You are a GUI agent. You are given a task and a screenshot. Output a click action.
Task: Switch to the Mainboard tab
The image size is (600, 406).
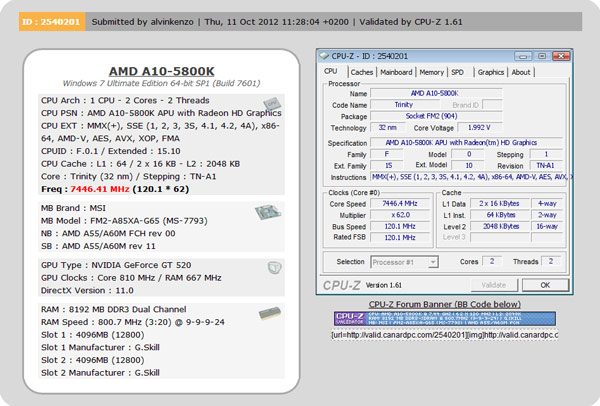396,72
